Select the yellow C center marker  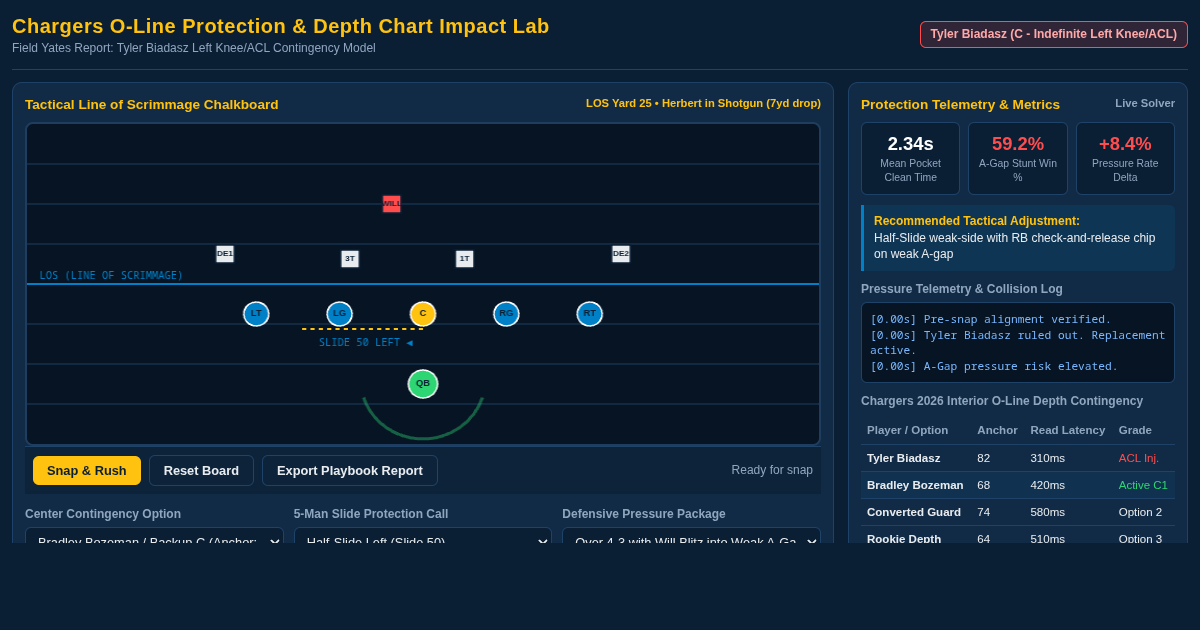[x=423, y=314]
